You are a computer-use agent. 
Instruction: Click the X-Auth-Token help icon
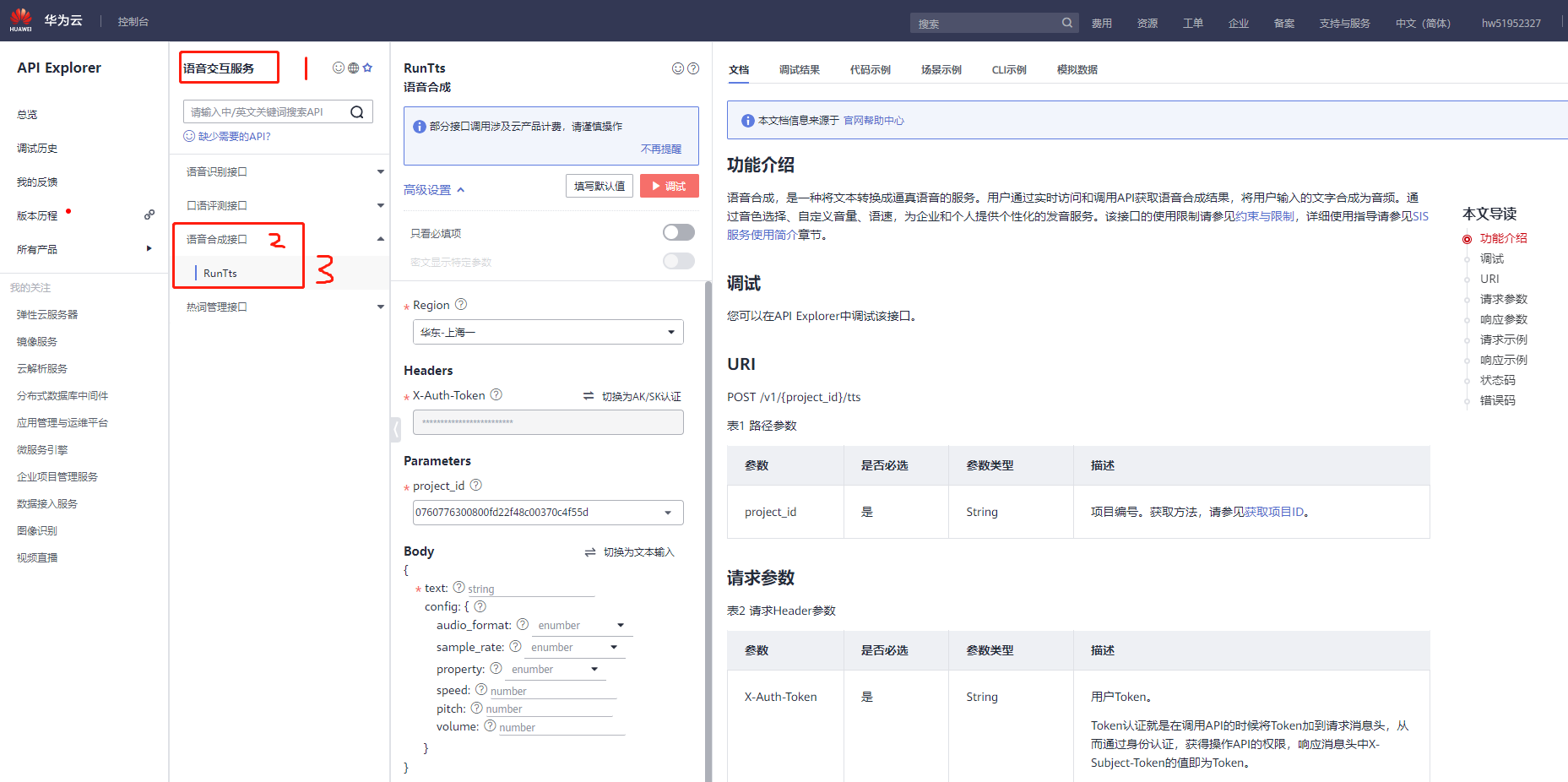pyautogui.click(x=496, y=394)
